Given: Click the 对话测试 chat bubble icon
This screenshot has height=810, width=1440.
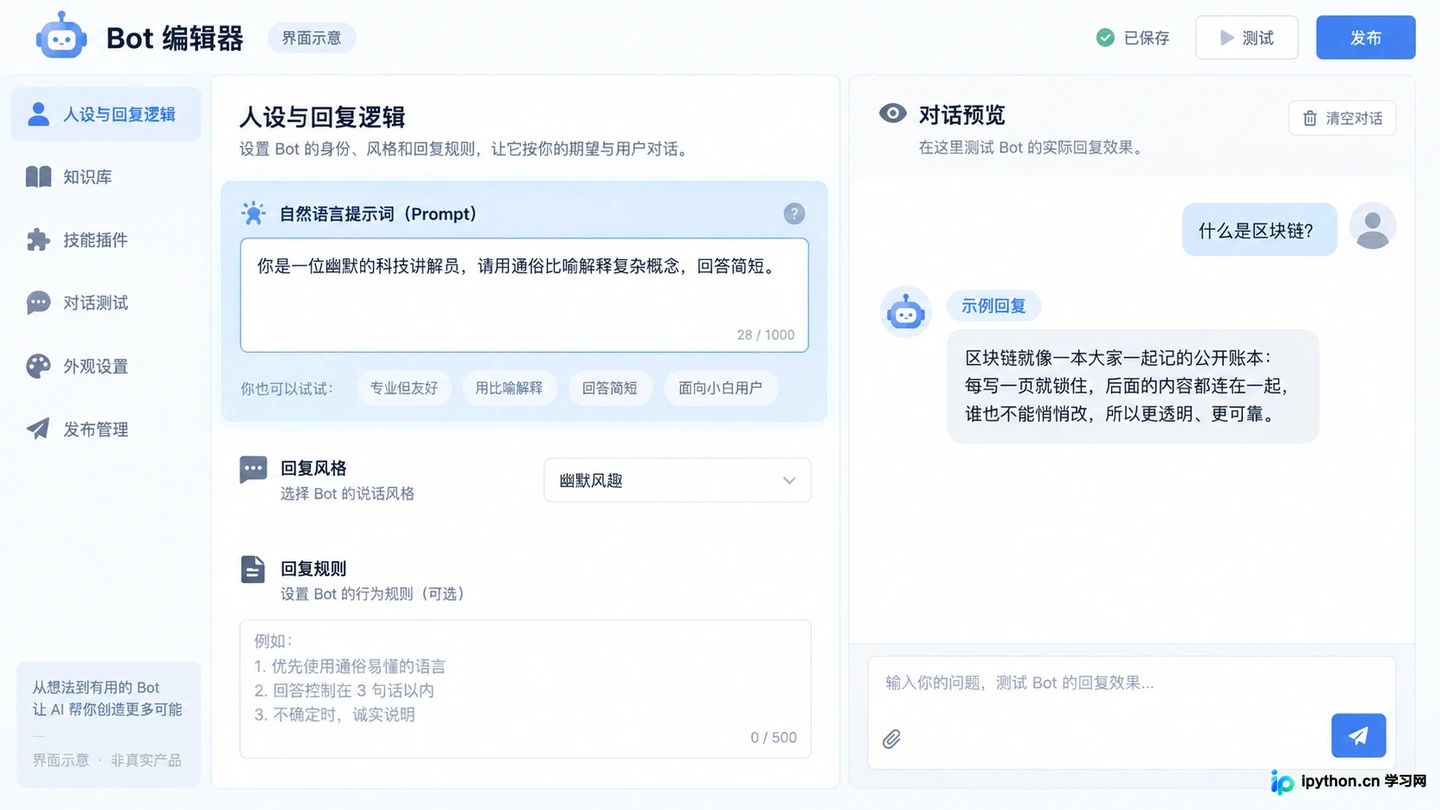Looking at the screenshot, I should point(38,303).
